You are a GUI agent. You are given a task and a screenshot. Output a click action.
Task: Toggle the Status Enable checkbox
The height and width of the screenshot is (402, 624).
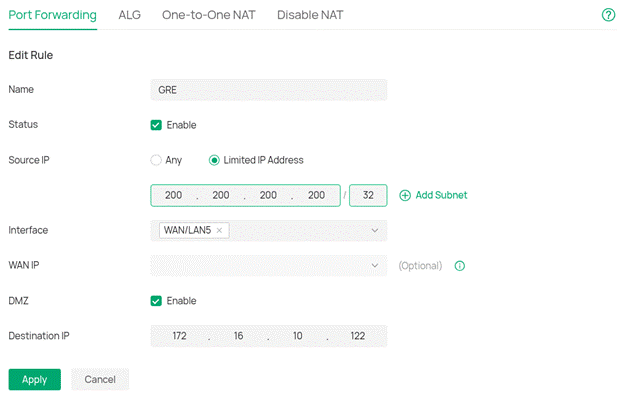click(x=156, y=125)
